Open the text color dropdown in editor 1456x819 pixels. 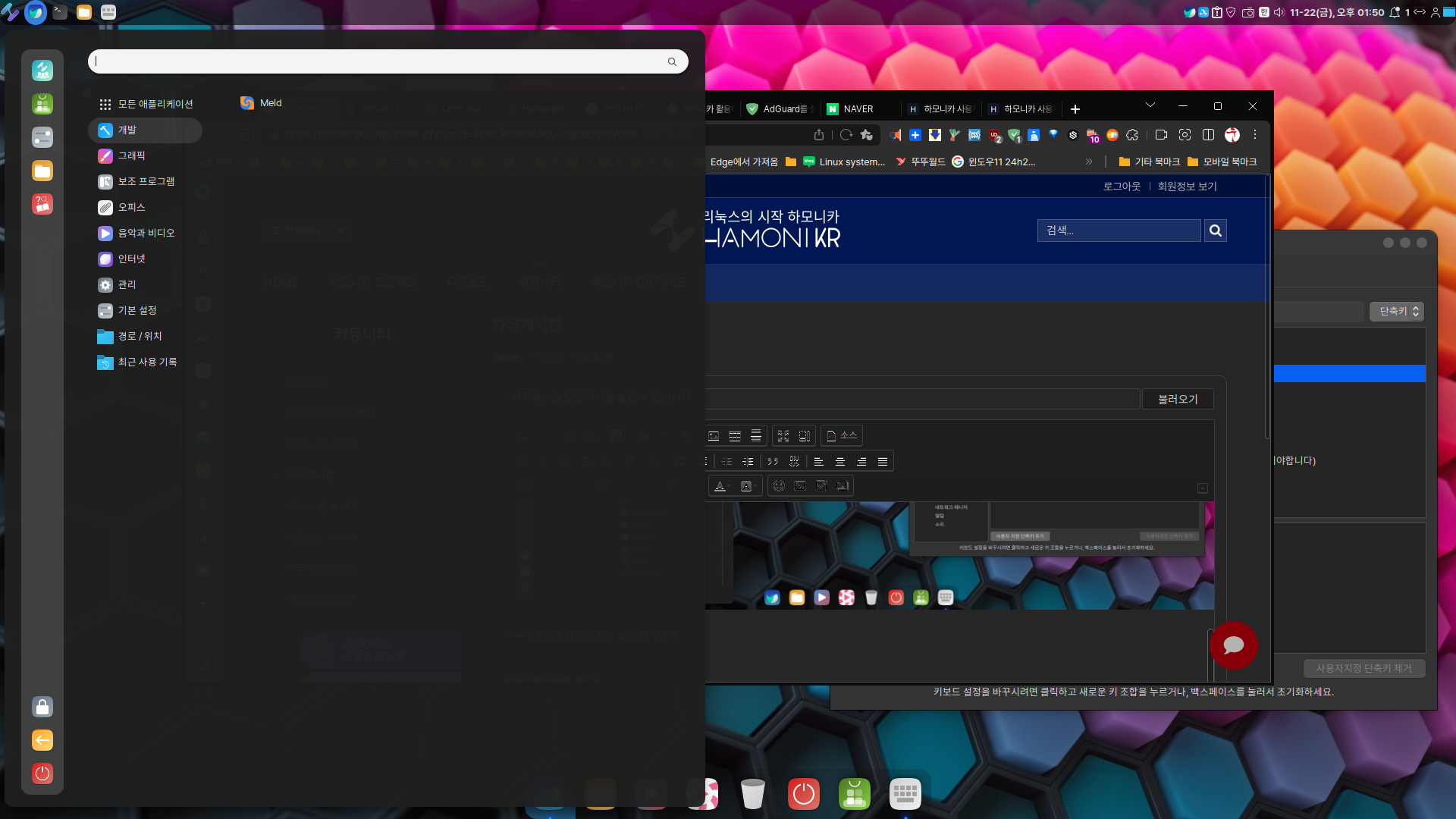tap(723, 486)
